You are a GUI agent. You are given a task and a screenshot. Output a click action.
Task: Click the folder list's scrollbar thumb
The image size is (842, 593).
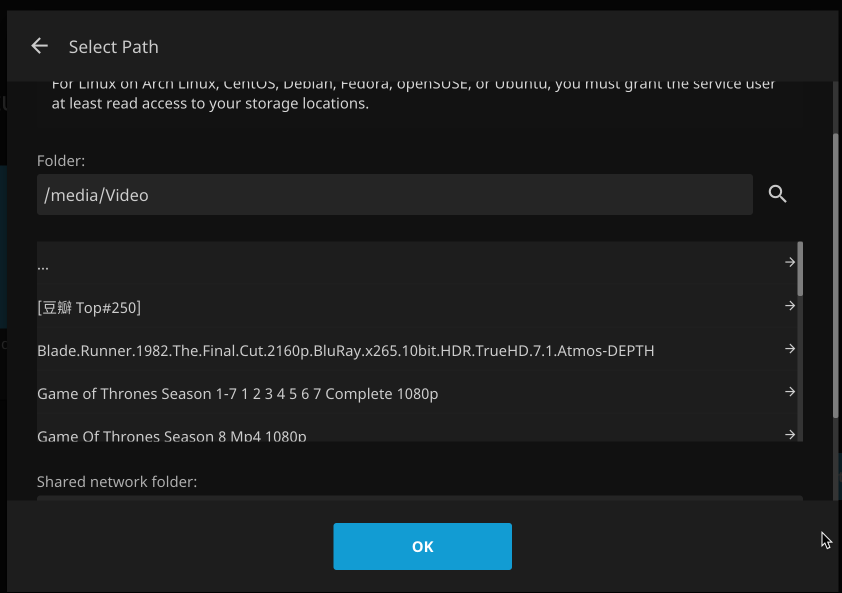[800, 265]
